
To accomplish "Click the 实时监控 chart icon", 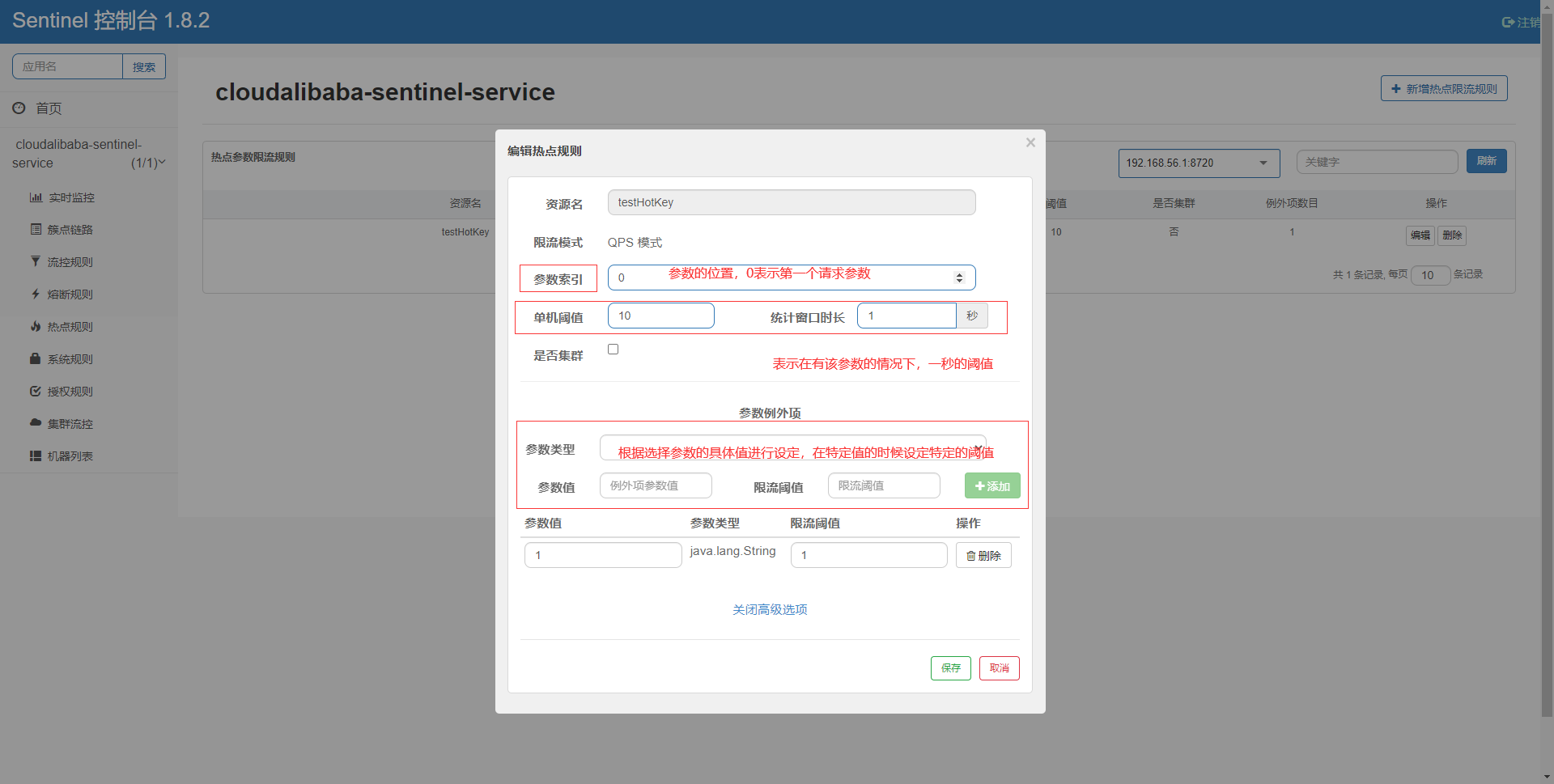I will (36, 197).
